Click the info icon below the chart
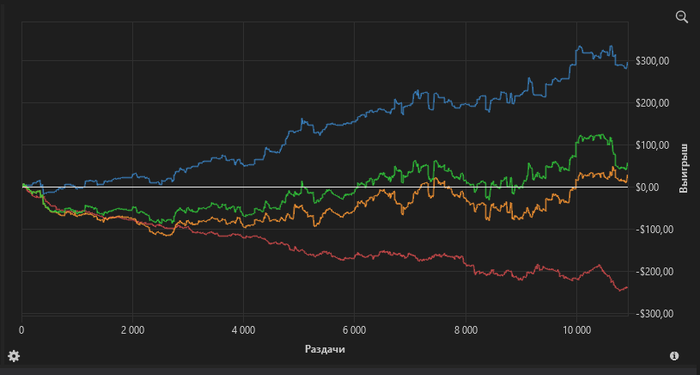Viewport: 700px width, 375px height. pyautogui.click(x=674, y=356)
